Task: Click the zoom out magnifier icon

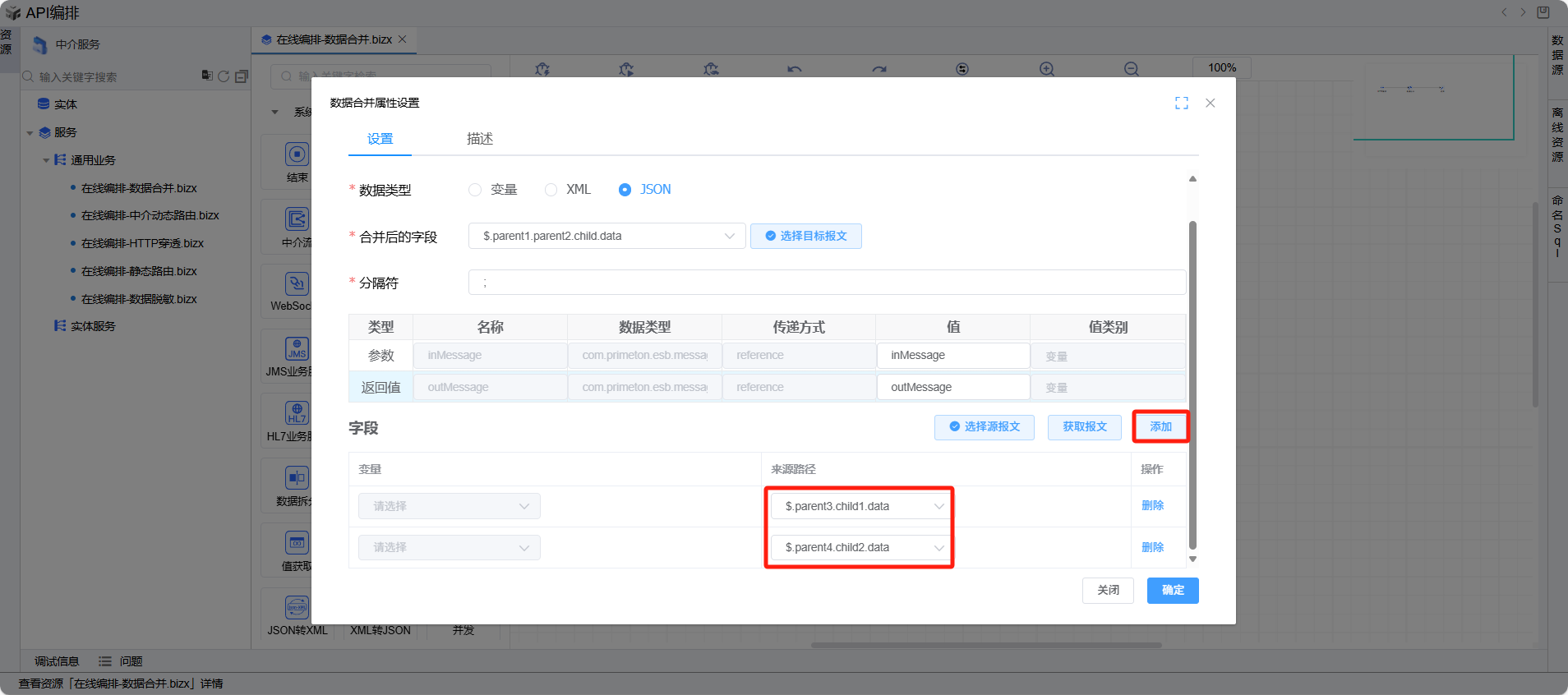Action: pyautogui.click(x=1132, y=69)
